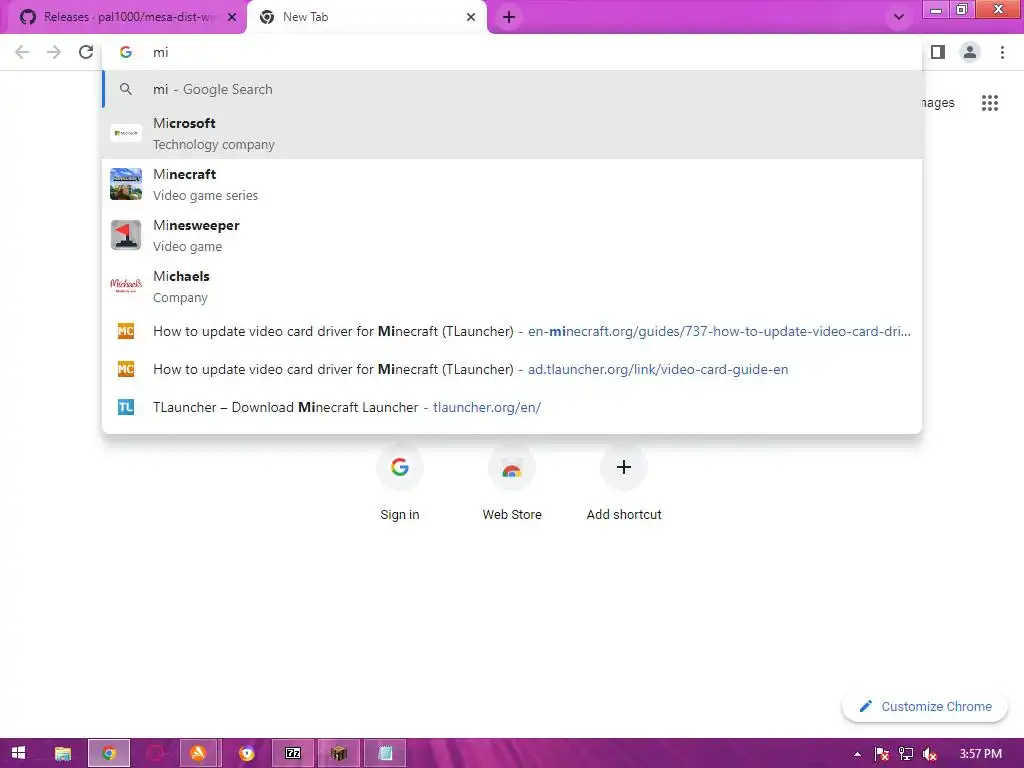Open the Notepad taskbar icon
Image resolution: width=1024 pixels, height=768 pixels.
385,753
